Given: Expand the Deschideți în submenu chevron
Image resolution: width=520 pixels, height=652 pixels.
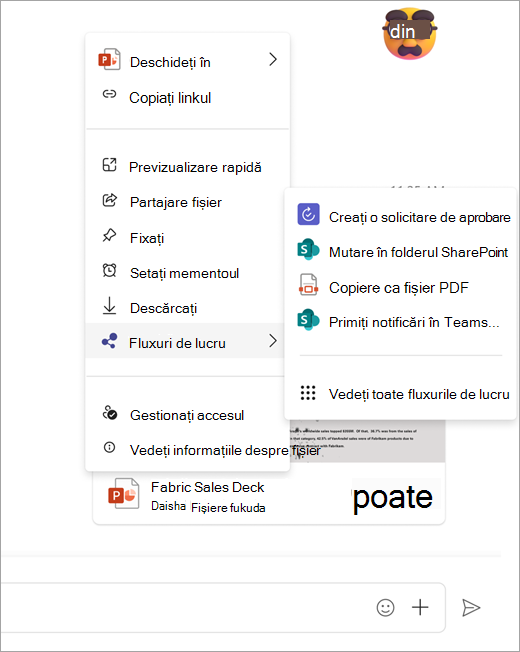Looking at the screenshot, I should pos(273,59).
